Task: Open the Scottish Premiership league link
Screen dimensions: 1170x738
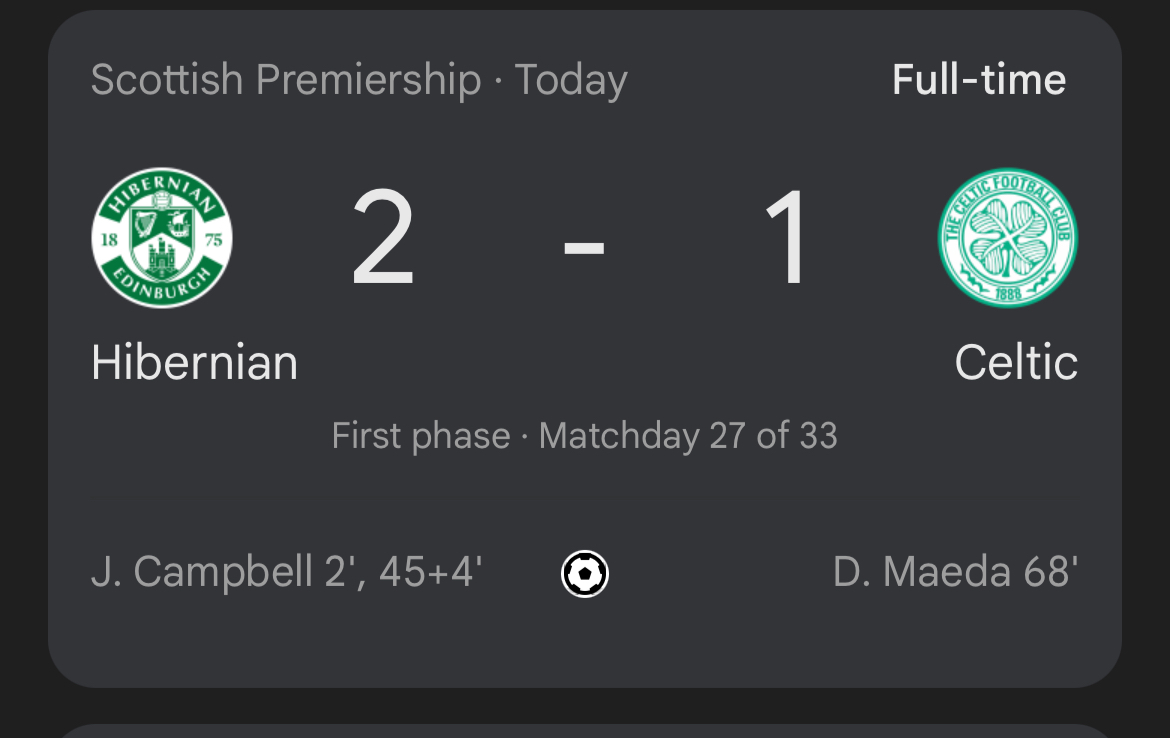Action: click(285, 80)
